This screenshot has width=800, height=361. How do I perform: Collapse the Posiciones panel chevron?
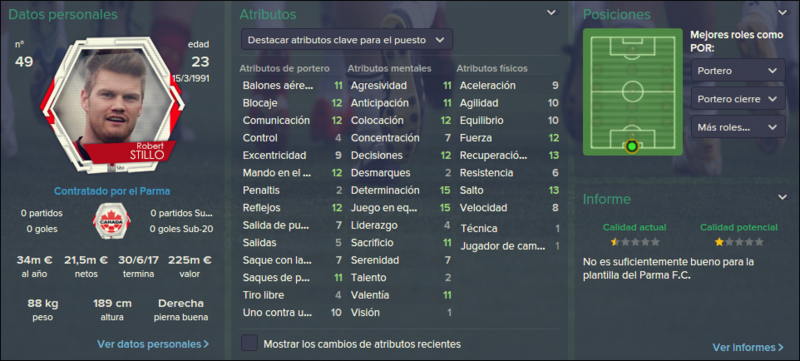(782, 13)
